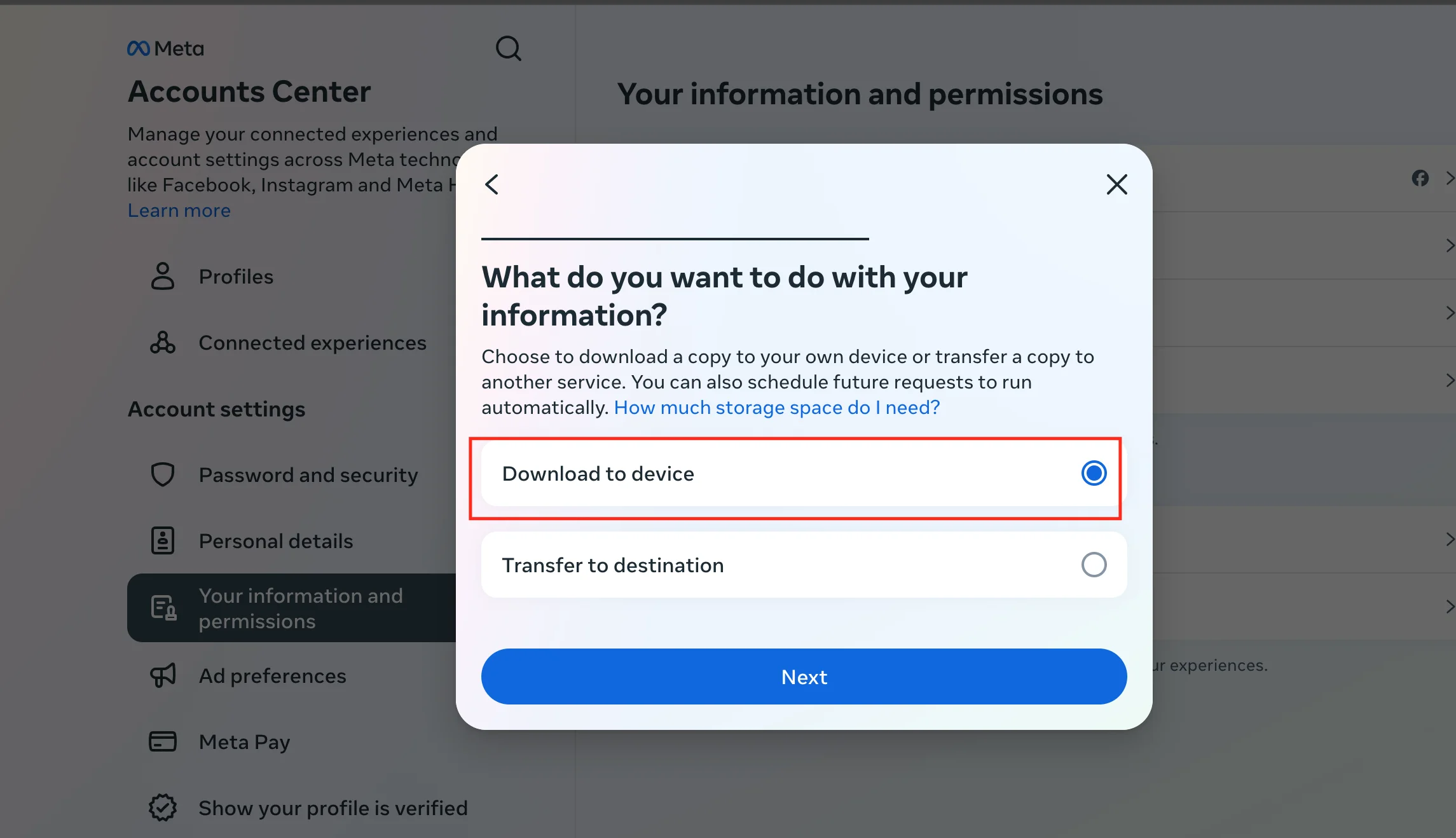This screenshot has height=838, width=1456.
Task: Click the Ad preferences megaphone icon
Action: click(x=163, y=675)
